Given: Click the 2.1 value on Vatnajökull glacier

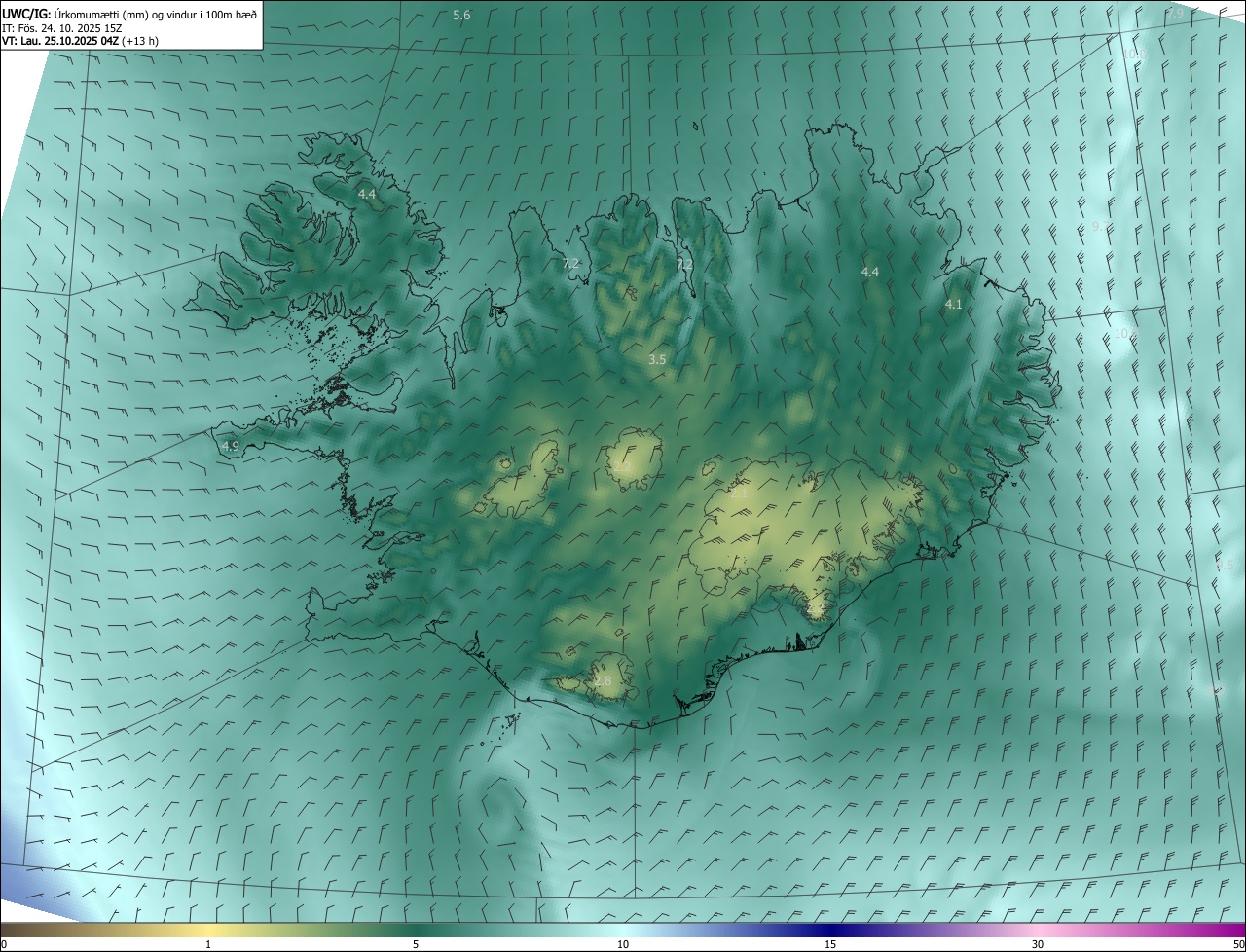Looking at the screenshot, I should [740, 494].
